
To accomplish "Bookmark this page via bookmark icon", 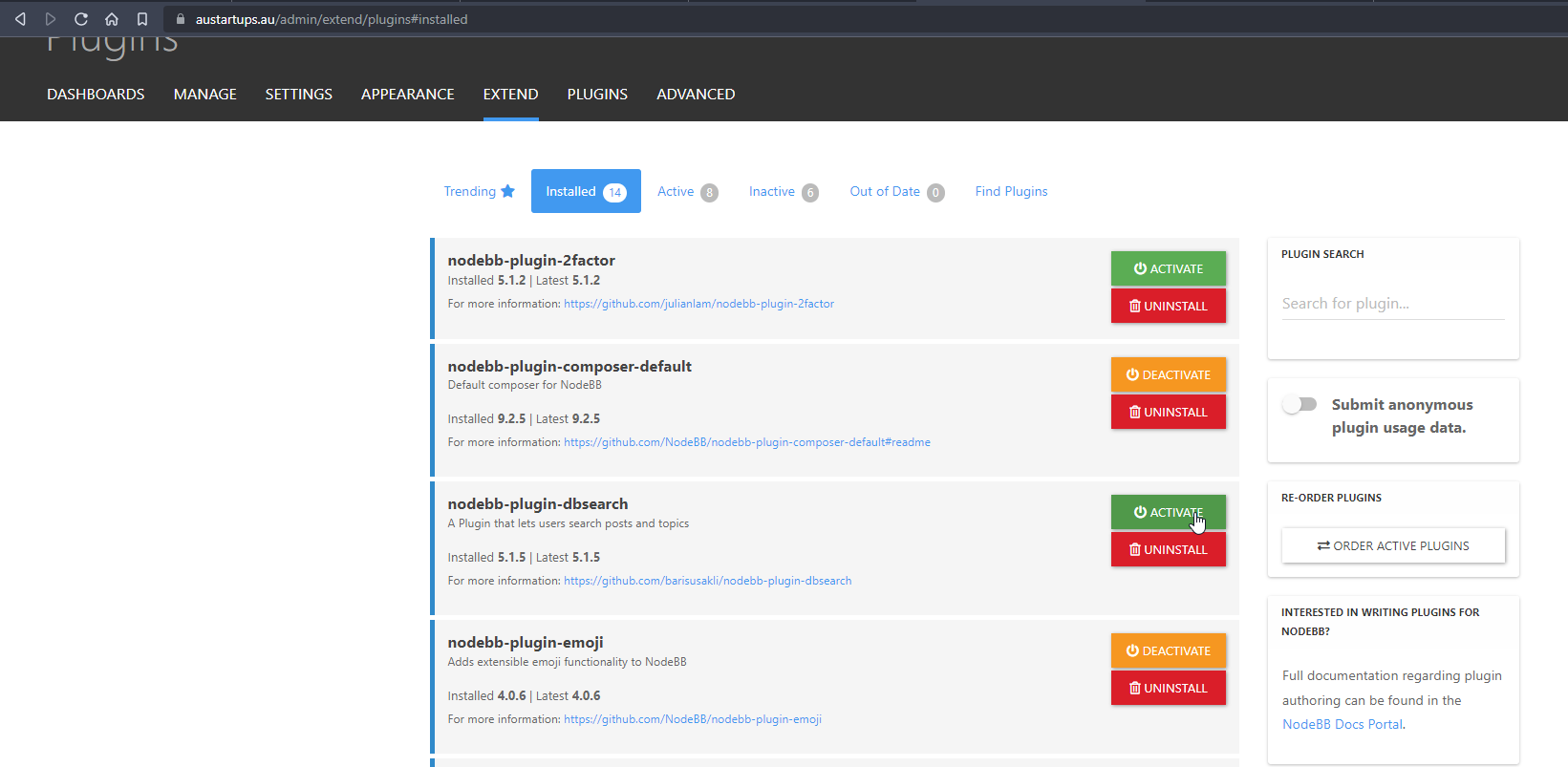I will 142,19.
